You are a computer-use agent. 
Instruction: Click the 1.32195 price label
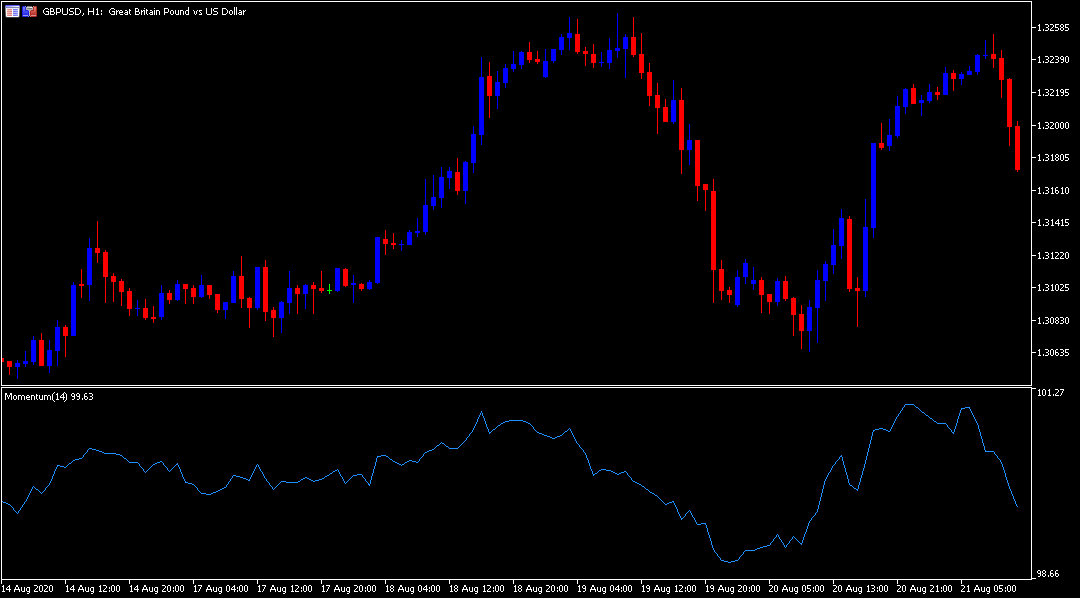[1052, 93]
